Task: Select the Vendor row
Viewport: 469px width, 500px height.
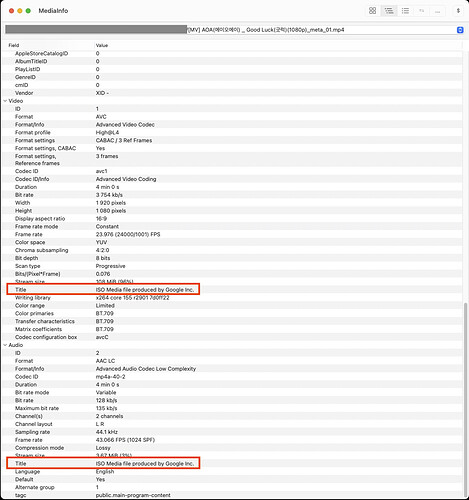Action: (x=232, y=93)
